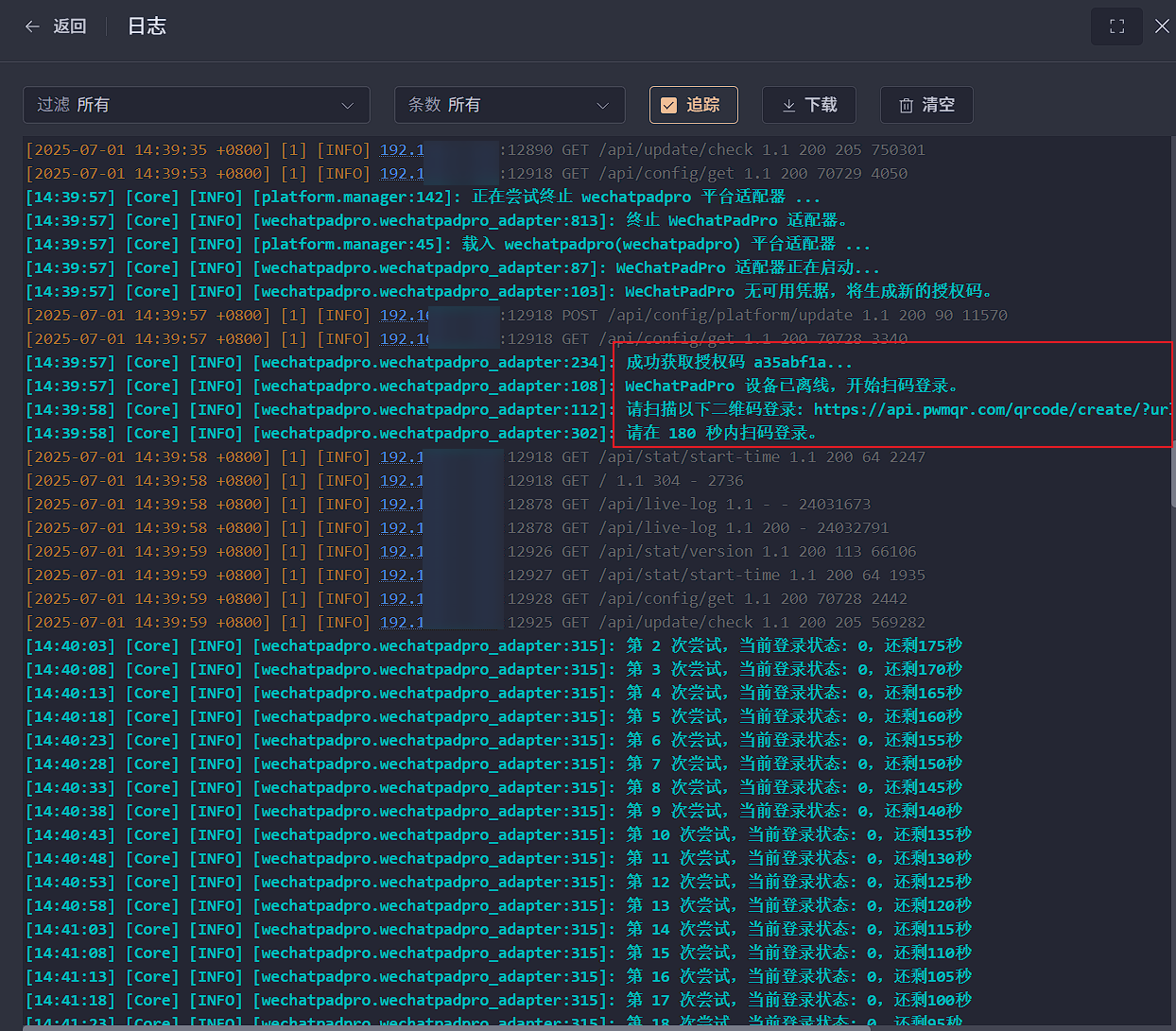Screen dimensions: 1176x1031
Task: Click the api.pwmqr.com QR code URL
Action: (993, 410)
